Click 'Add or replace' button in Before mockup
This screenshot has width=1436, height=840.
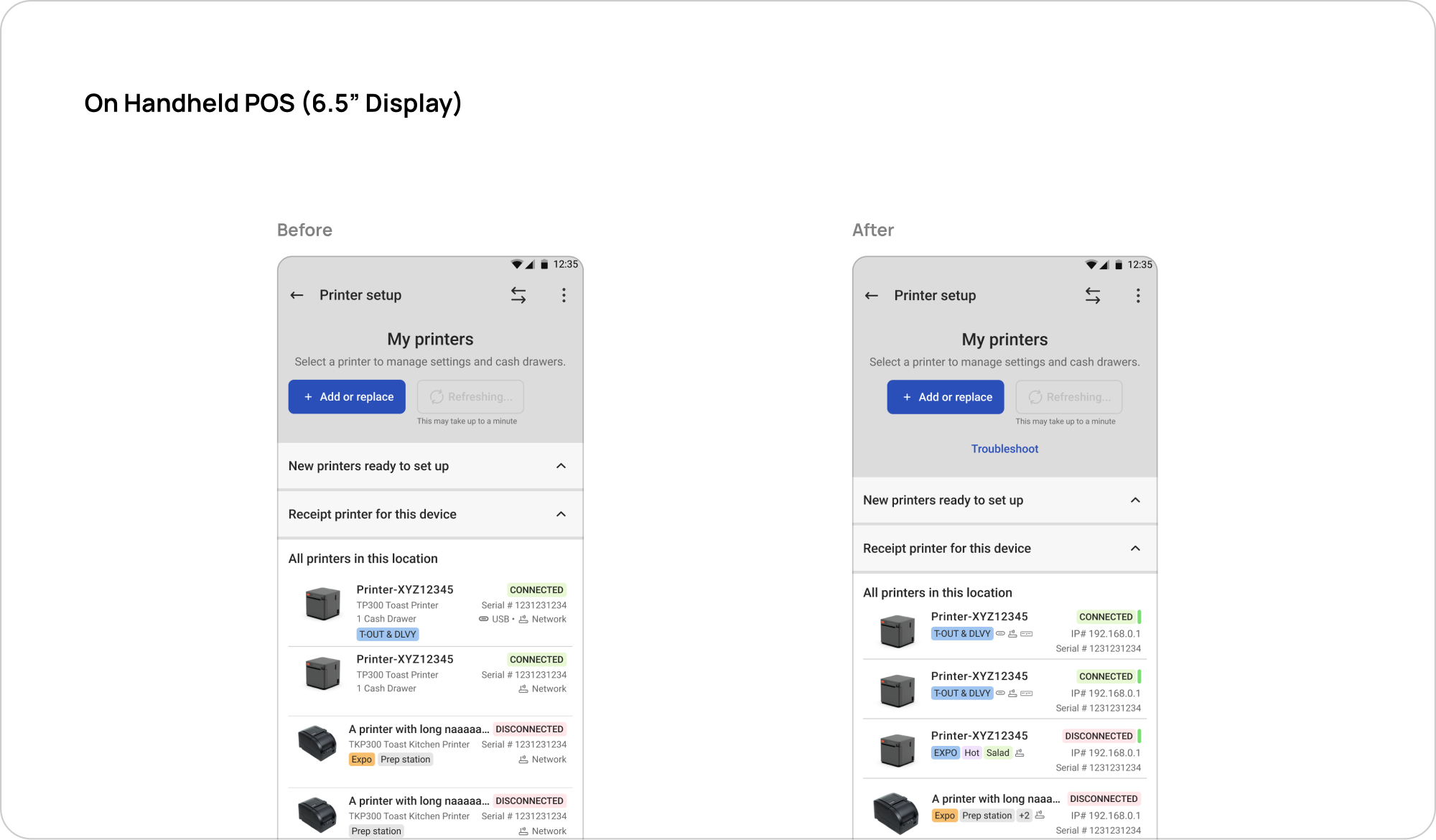[347, 397]
